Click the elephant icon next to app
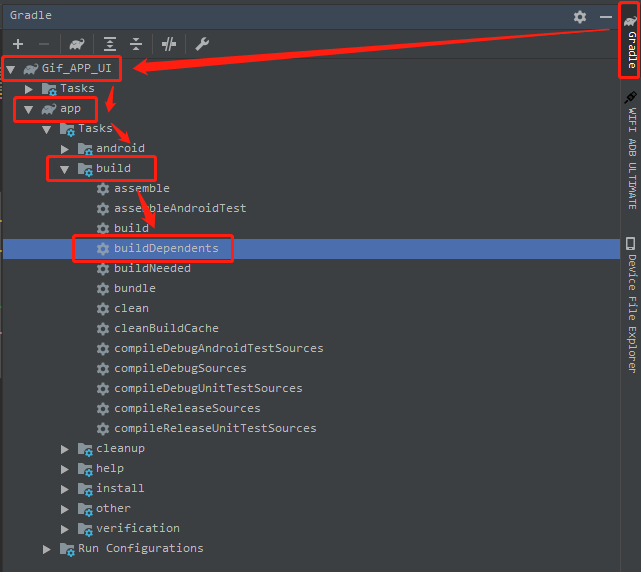The width and height of the screenshot is (641, 572). pos(49,109)
